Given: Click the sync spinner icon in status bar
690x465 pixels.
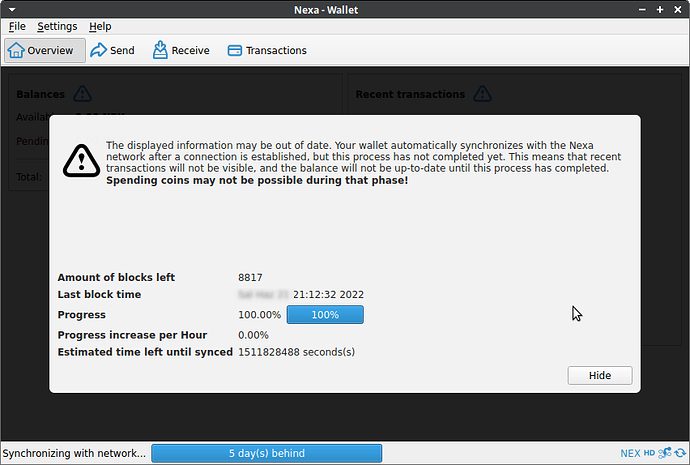Looking at the screenshot, I should pyautogui.click(x=680, y=453).
